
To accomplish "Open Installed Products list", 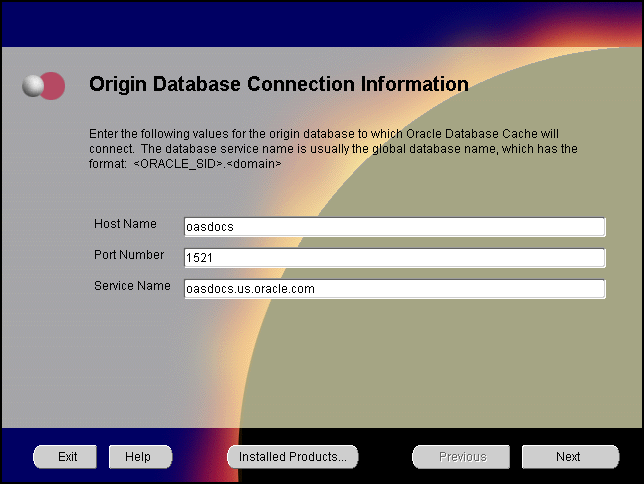I will tap(292, 456).
